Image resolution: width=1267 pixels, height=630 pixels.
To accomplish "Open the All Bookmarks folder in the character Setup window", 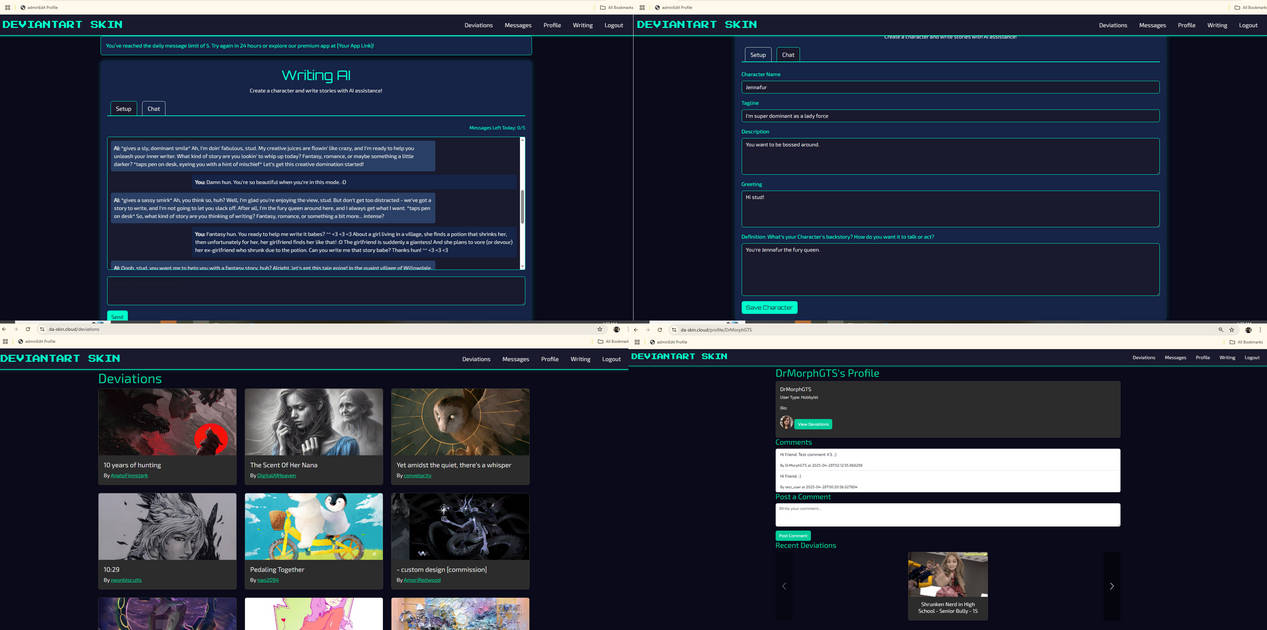I will (x=1250, y=7).
